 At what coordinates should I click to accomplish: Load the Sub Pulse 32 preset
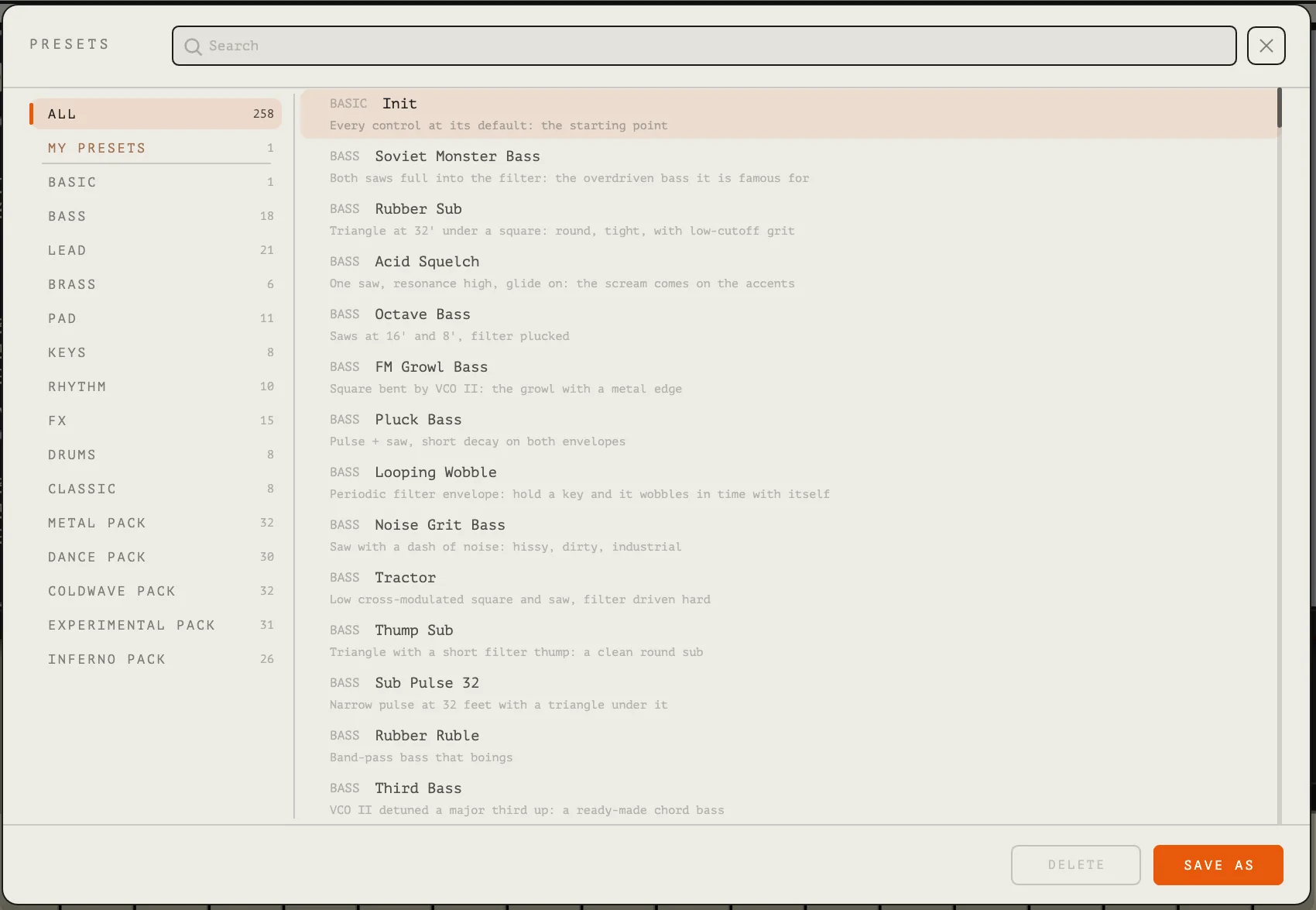pos(788,693)
